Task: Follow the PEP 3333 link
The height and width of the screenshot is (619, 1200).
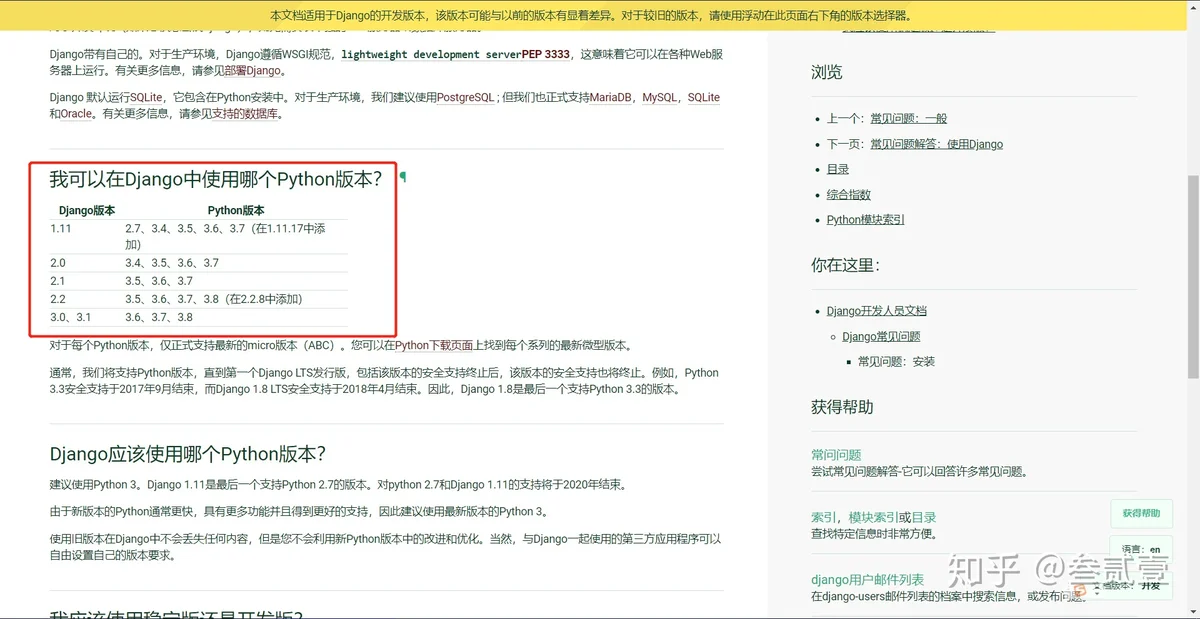Action: [545, 54]
